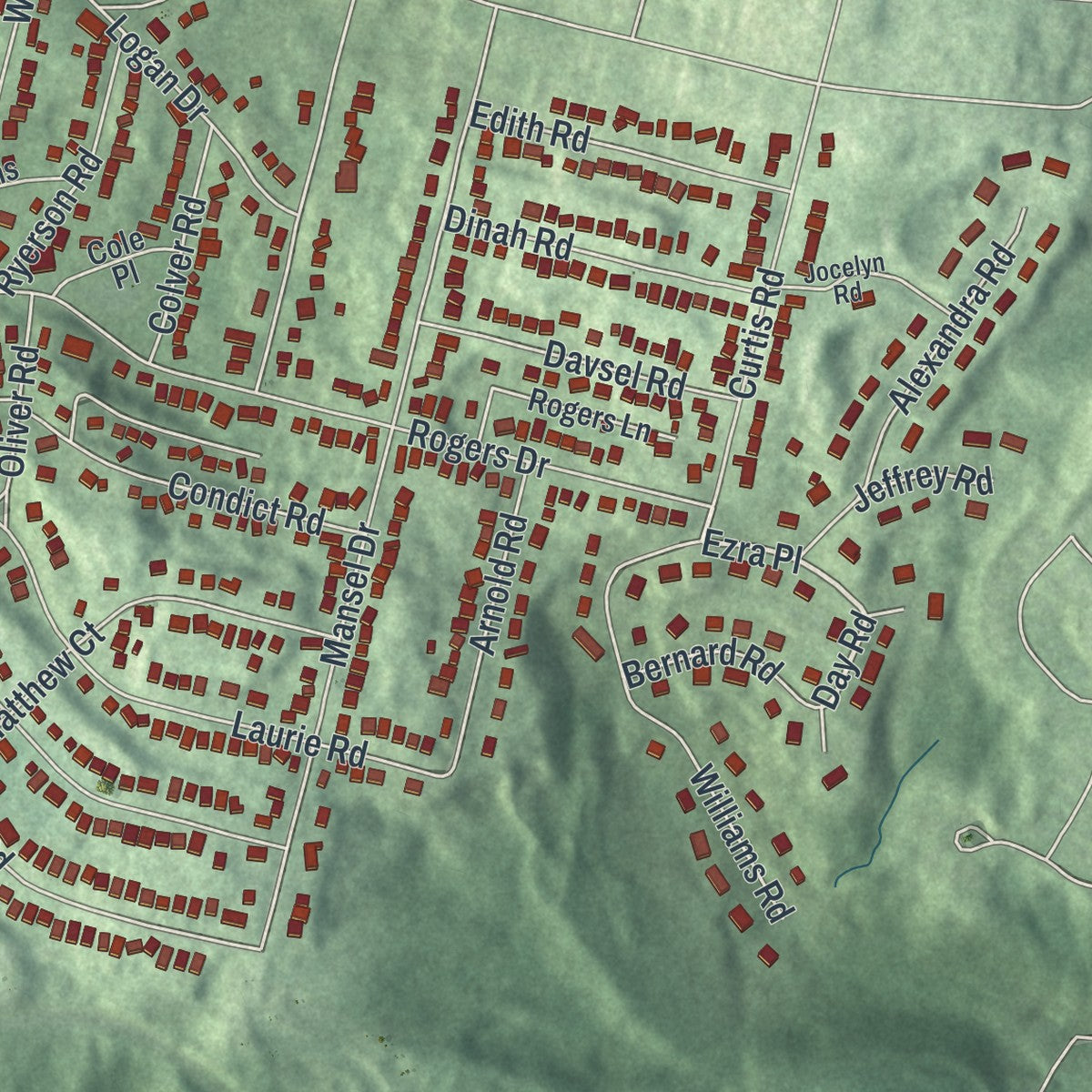This screenshot has height=1092, width=1092.
Task: Click the Alexandra Rd label
Action: click(x=953, y=327)
